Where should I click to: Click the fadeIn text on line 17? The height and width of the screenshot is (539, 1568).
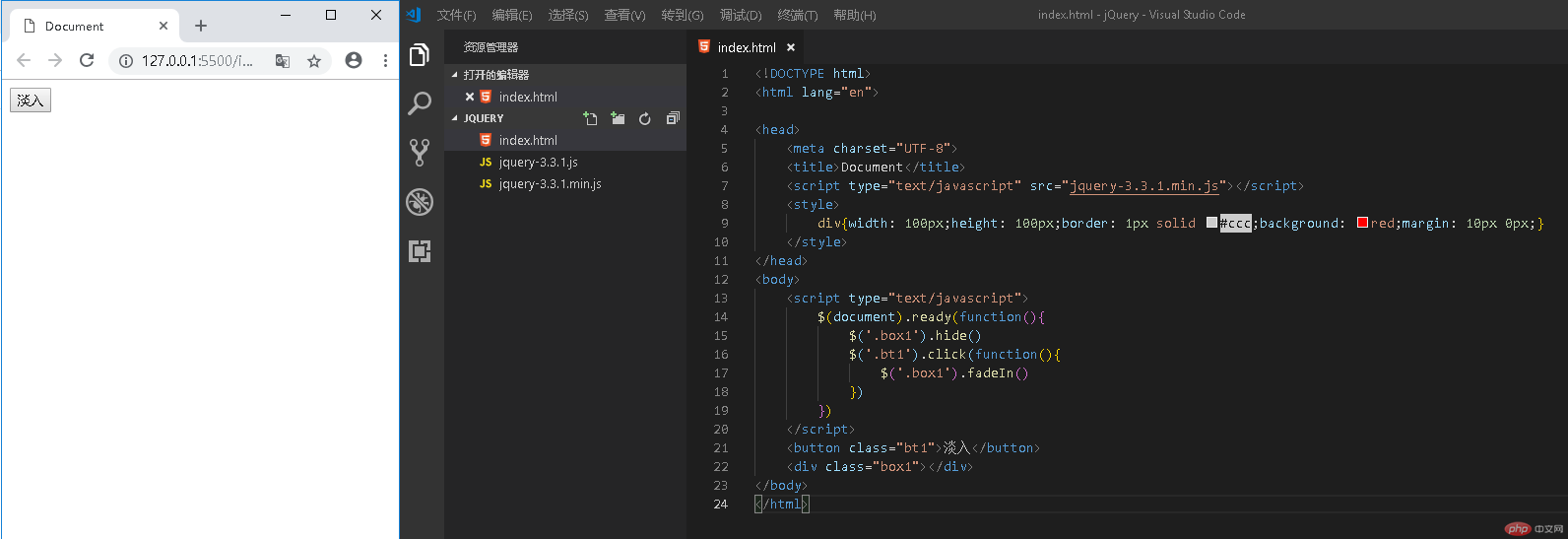[990, 372]
